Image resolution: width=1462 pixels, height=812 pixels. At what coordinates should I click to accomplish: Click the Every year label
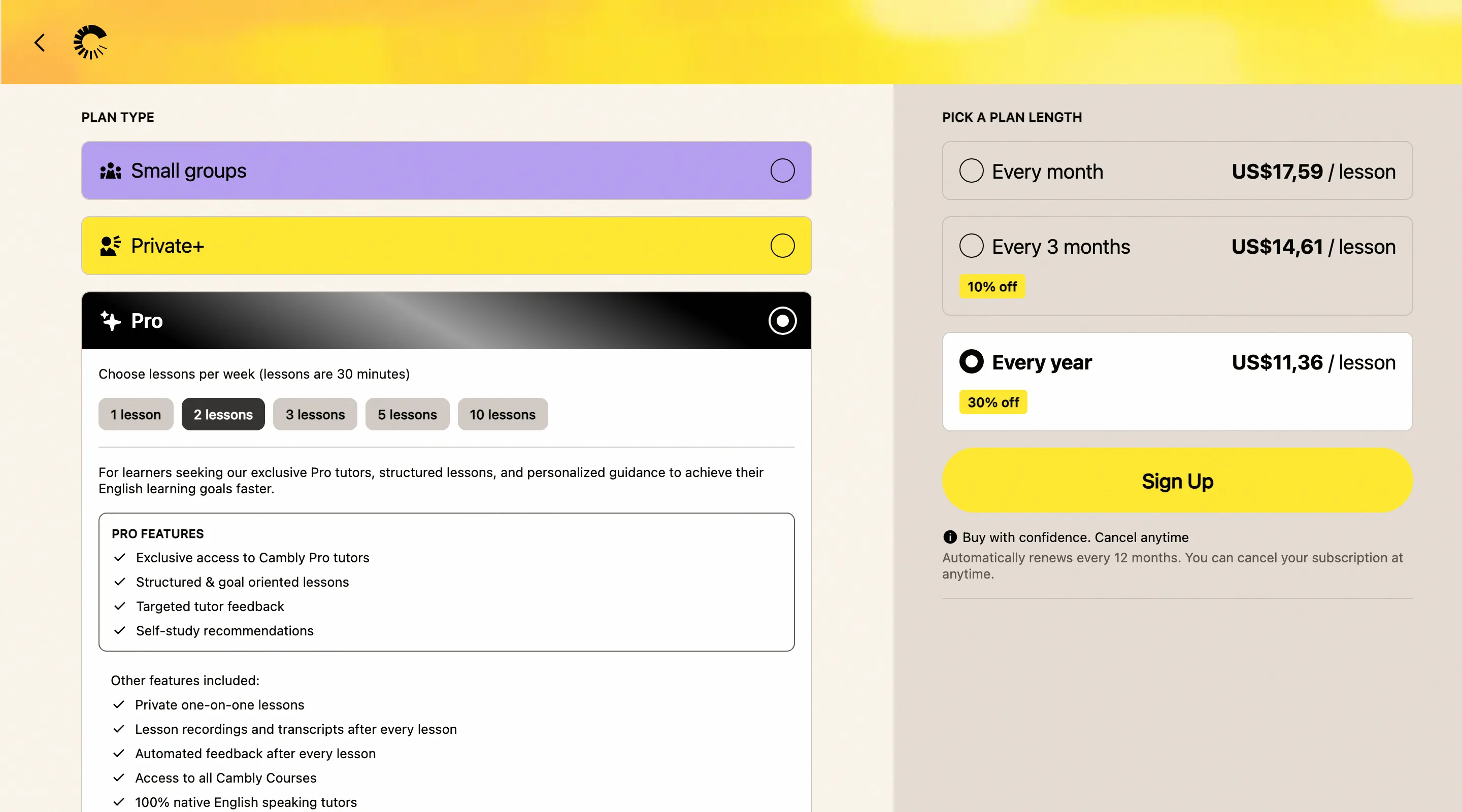point(1042,362)
